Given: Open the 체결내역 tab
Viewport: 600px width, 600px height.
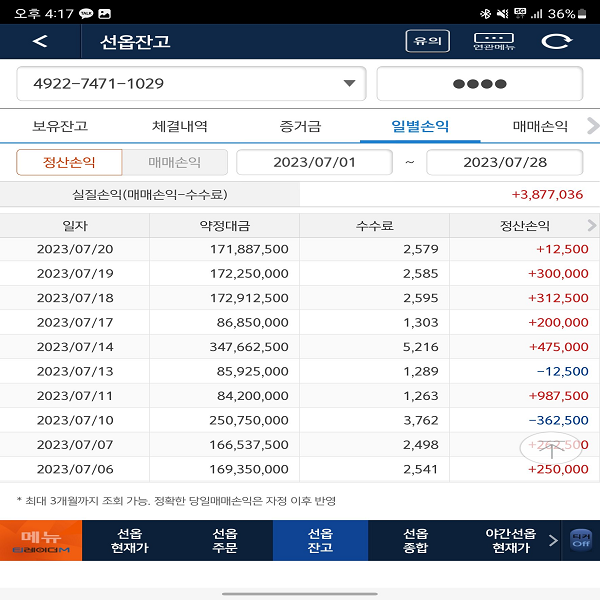Looking at the screenshot, I should (180, 126).
